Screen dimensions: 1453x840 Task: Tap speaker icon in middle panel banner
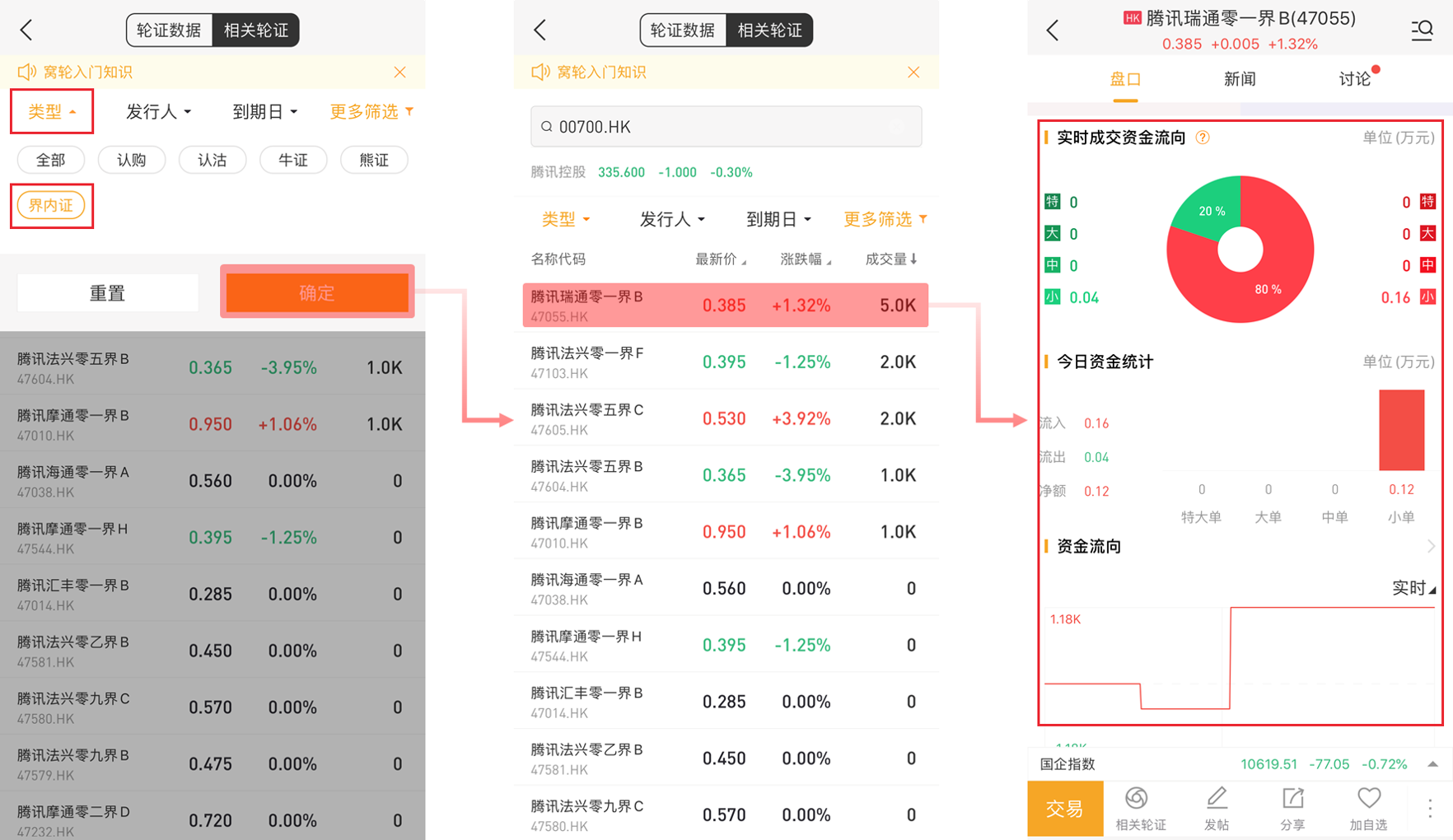point(541,72)
